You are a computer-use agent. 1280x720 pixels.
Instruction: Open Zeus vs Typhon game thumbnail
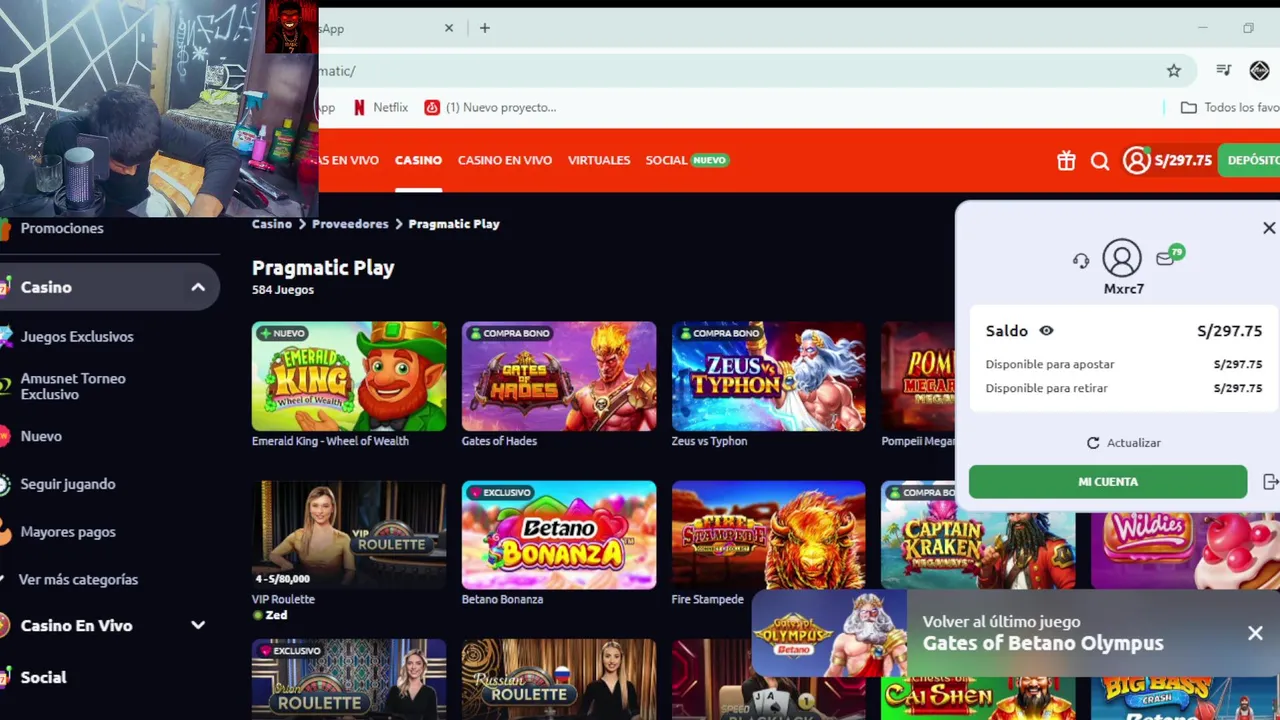[x=769, y=376]
